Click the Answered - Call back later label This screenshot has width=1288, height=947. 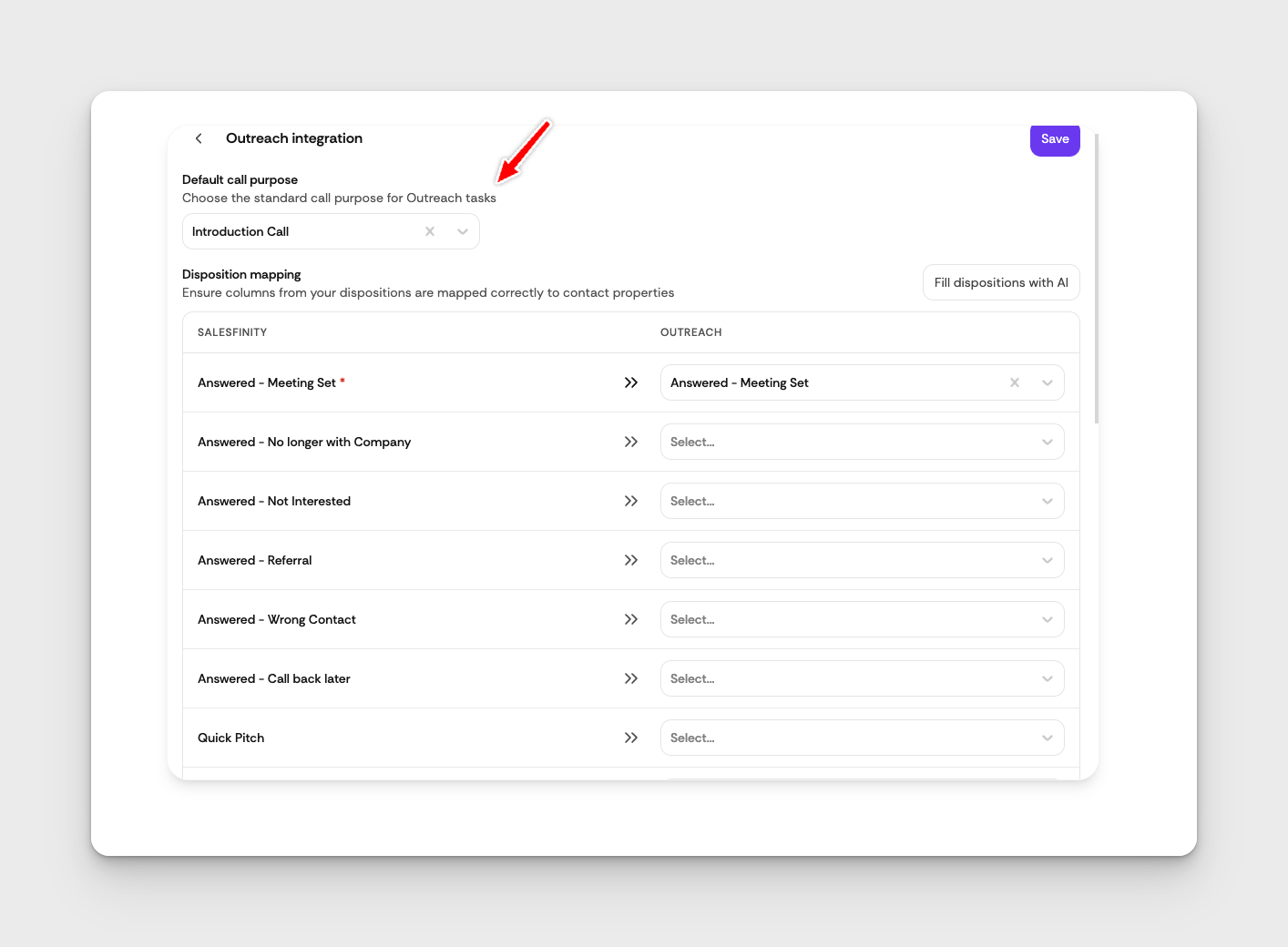(274, 678)
